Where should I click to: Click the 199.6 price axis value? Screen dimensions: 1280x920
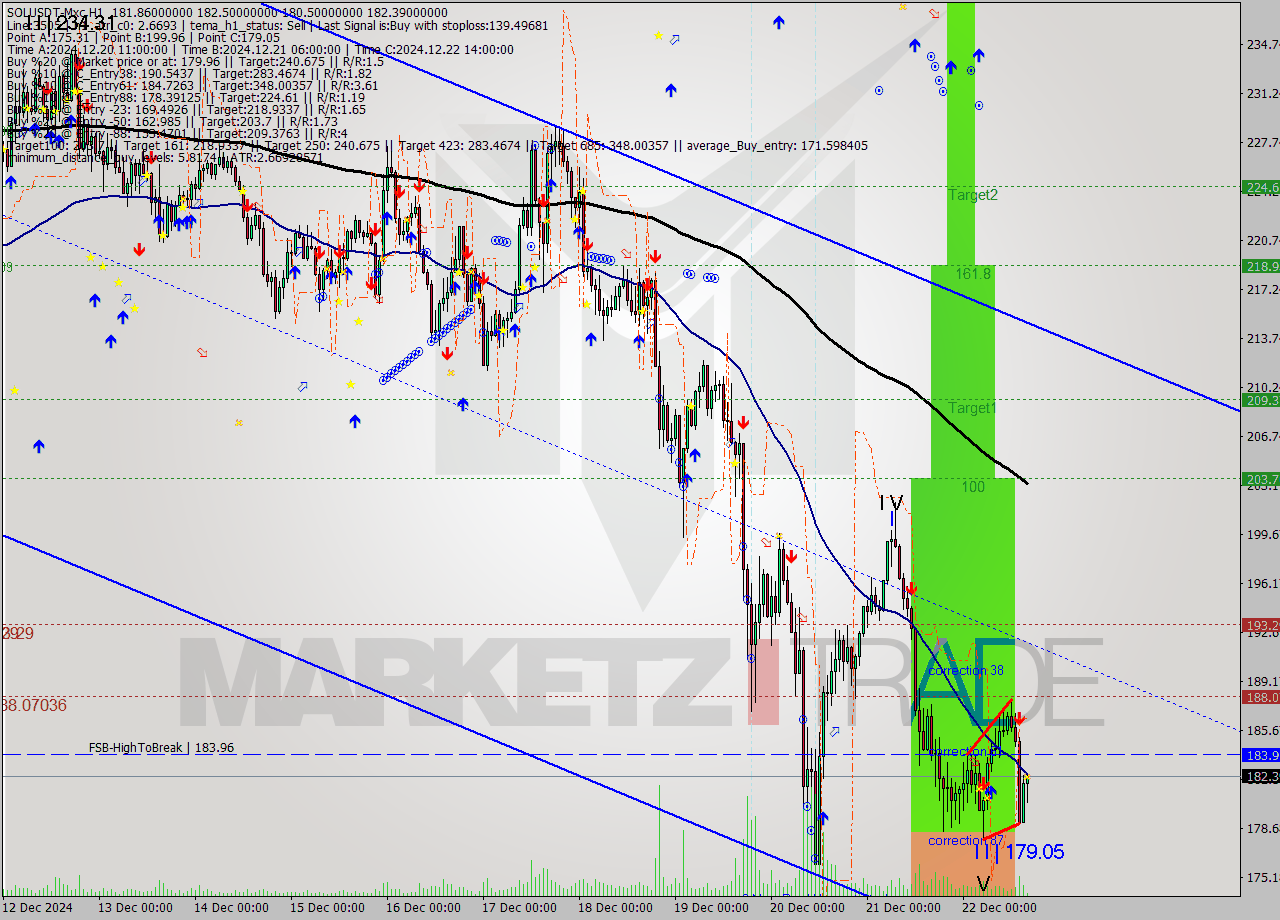click(x=1262, y=534)
